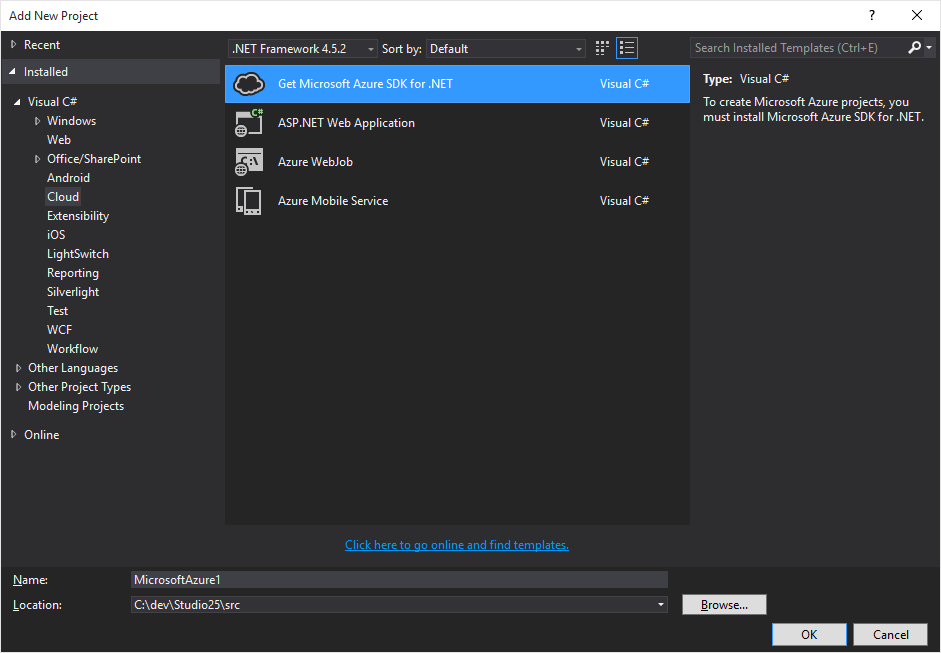The width and height of the screenshot is (941, 653).
Task: Select the Cloud category
Action: point(63,197)
